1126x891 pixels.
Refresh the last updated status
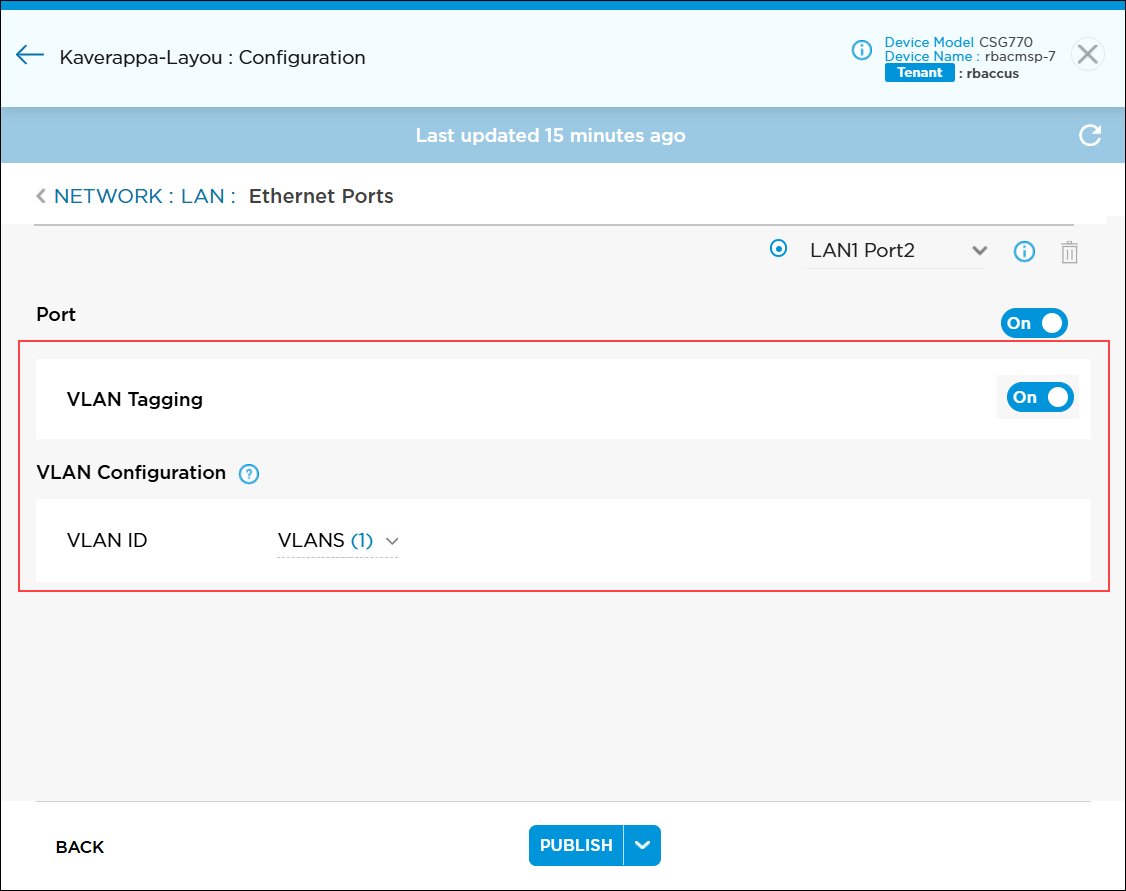point(1090,135)
